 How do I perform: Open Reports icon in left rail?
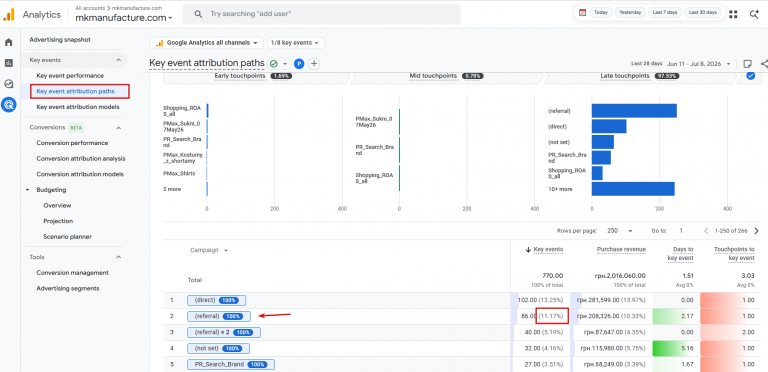tap(8, 63)
